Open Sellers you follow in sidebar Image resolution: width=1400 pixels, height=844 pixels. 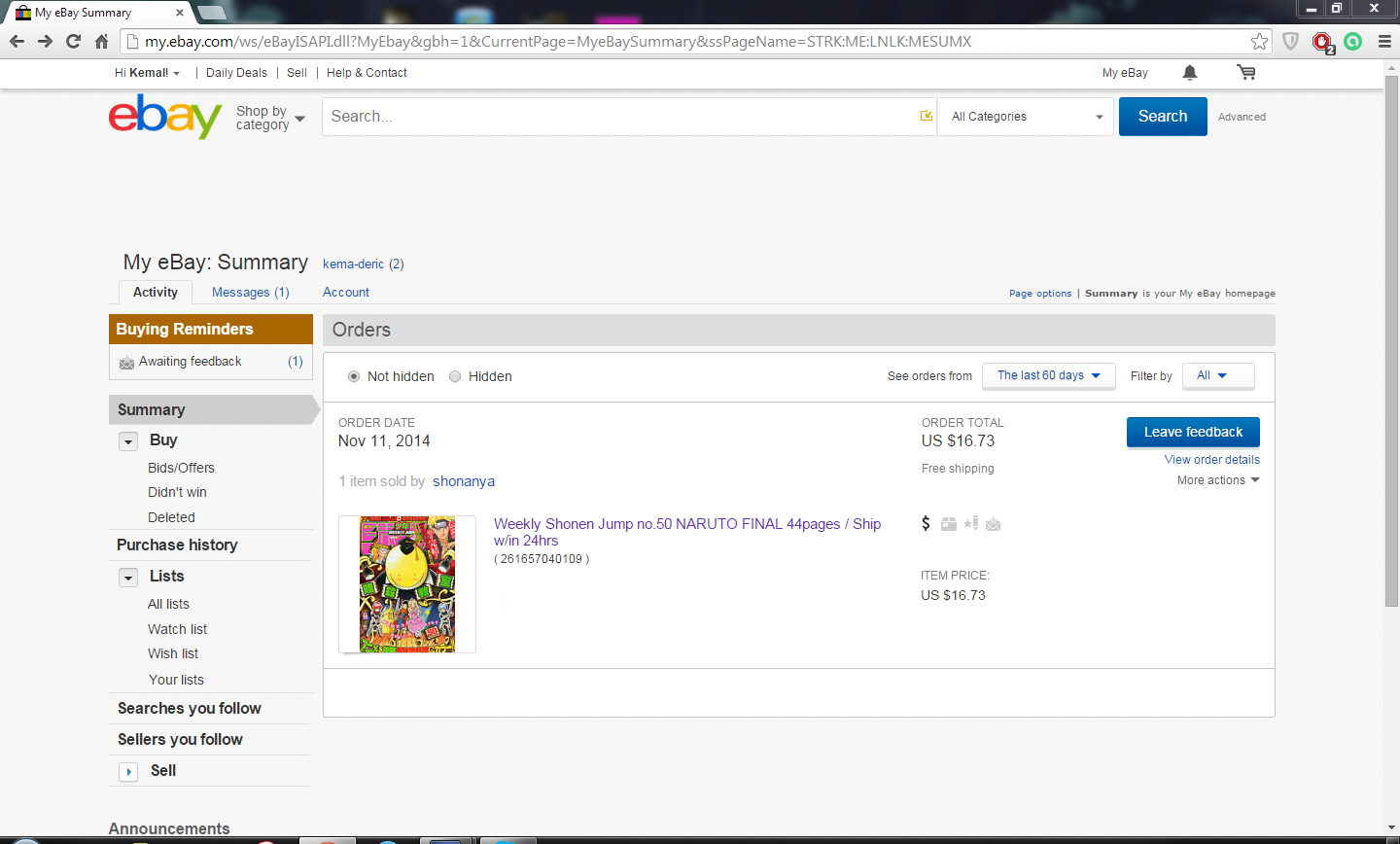pyautogui.click(x=180, y=739)
